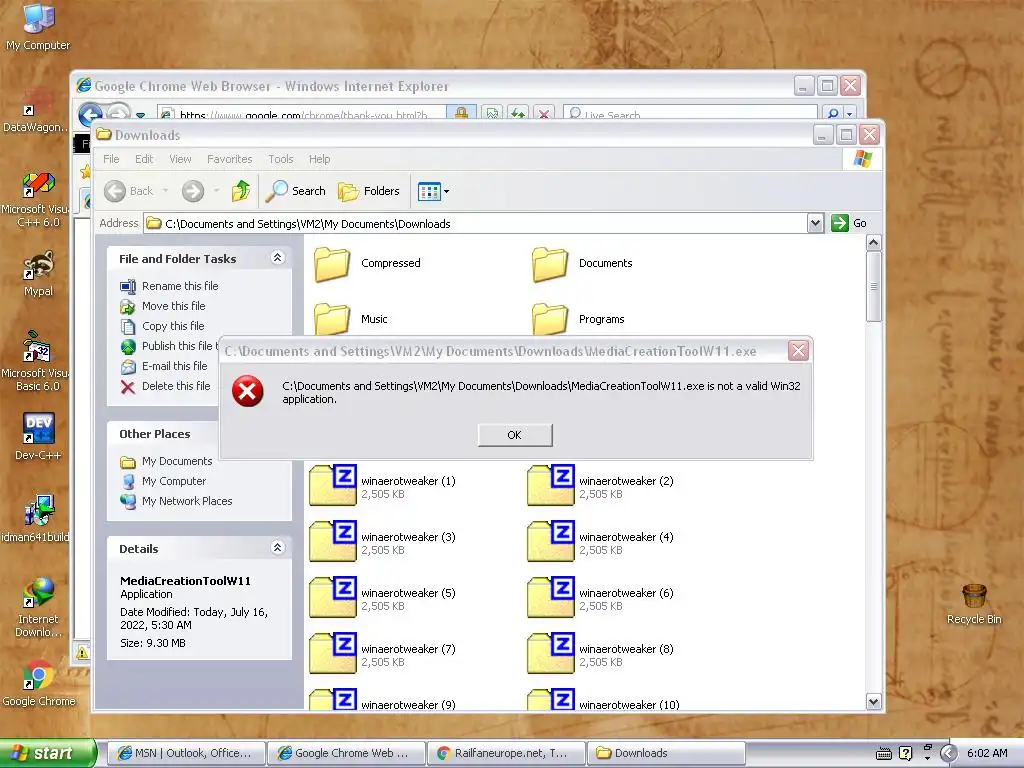Click scroll down arrow in Downloads window
1024x768 pixels.
874,701
